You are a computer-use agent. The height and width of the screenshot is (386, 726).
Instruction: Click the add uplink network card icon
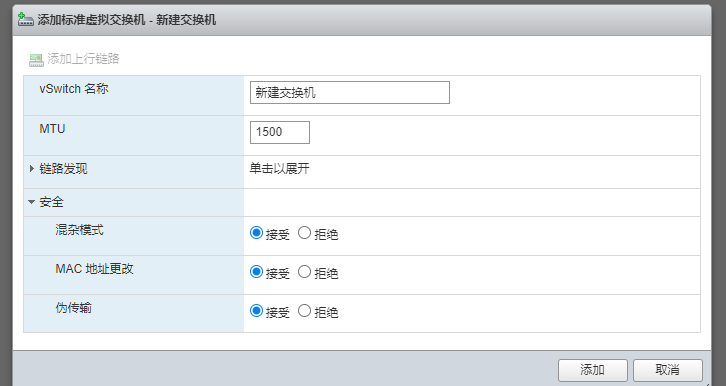[x=36, y=60]
